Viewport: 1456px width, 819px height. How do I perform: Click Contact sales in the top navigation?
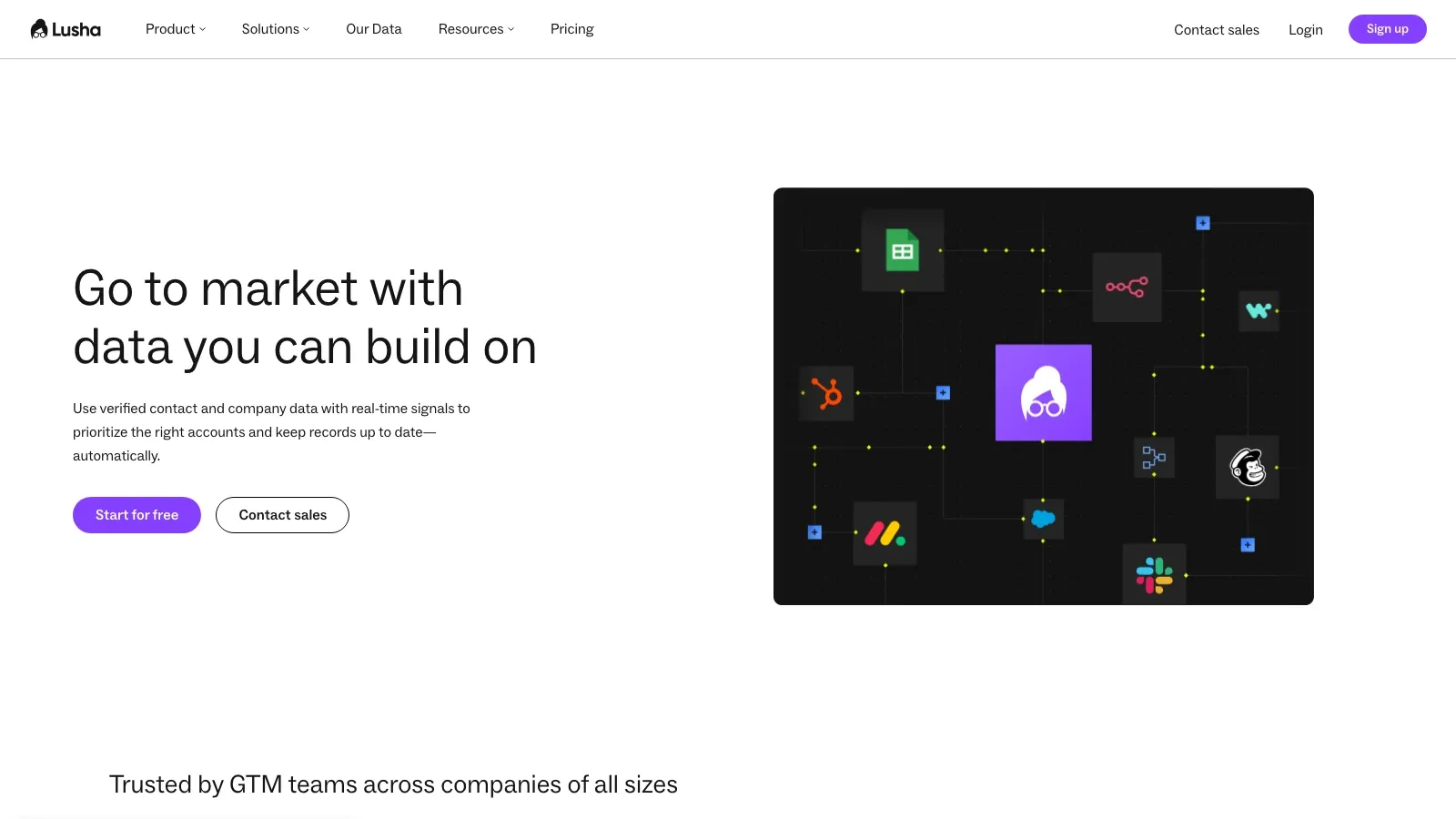click(x=1217, y=30)
